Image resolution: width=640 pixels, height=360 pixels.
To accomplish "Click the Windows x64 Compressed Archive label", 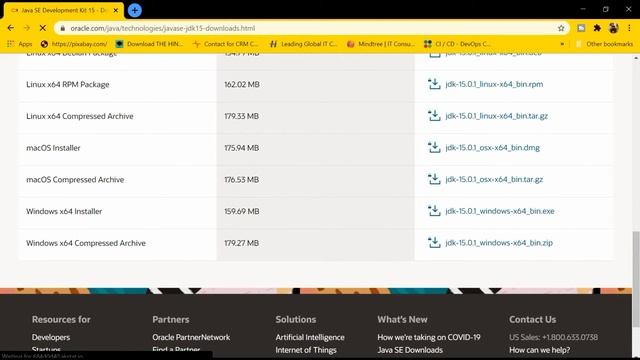I will [86, 243].
